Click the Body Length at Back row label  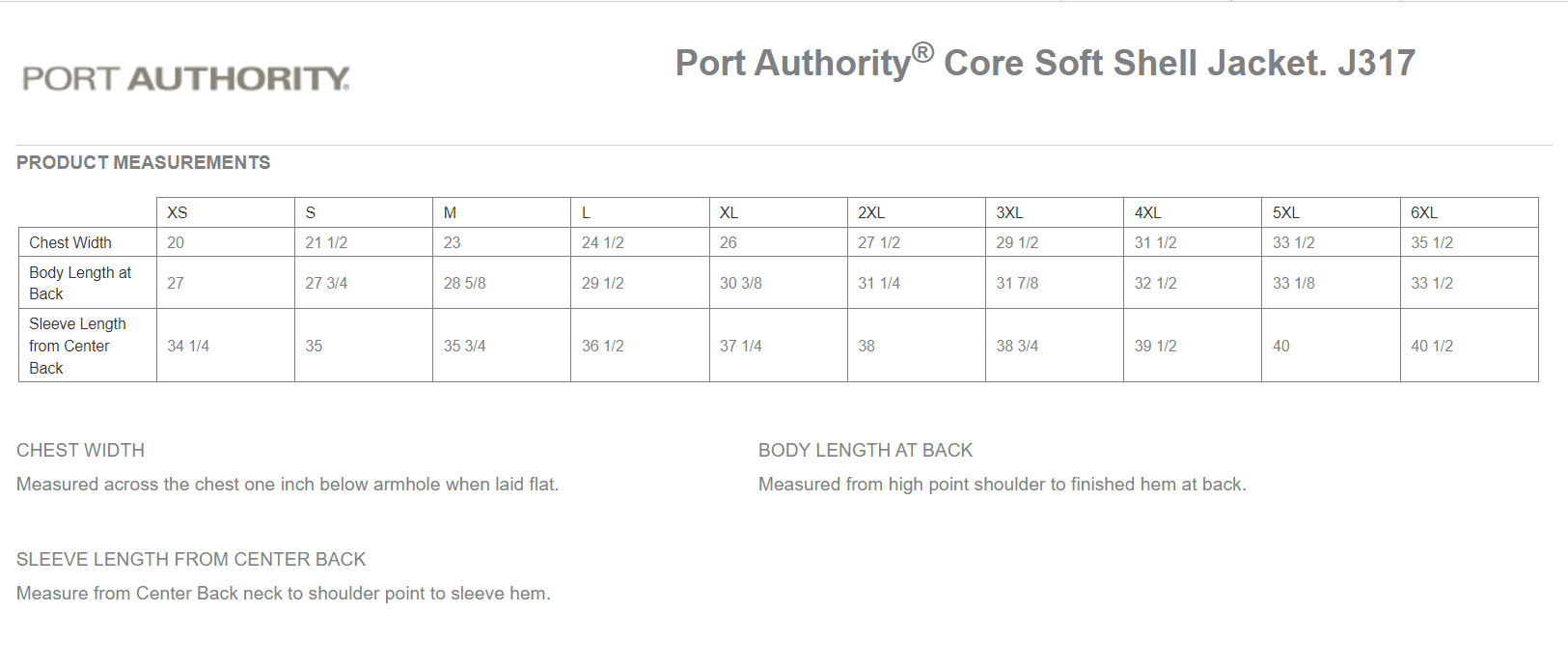click(80, 283)
